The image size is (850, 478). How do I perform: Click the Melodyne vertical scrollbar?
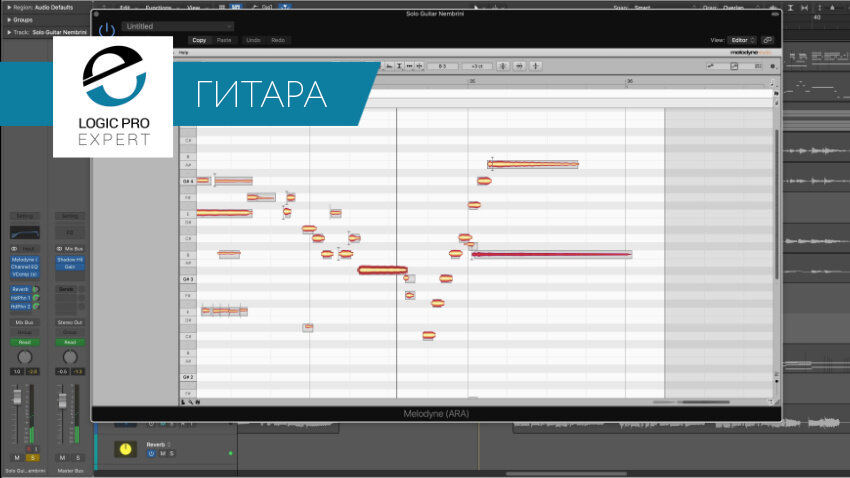(x=776, y=204)
